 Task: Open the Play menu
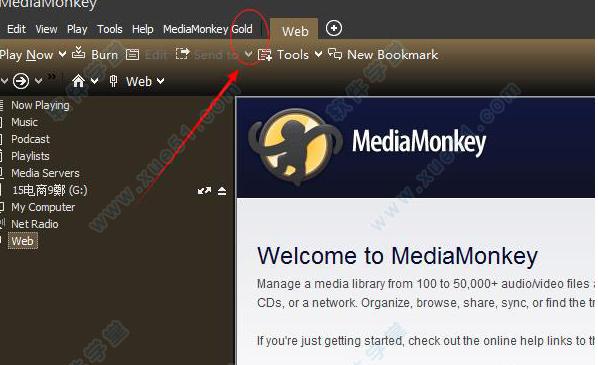pos(77,29)
